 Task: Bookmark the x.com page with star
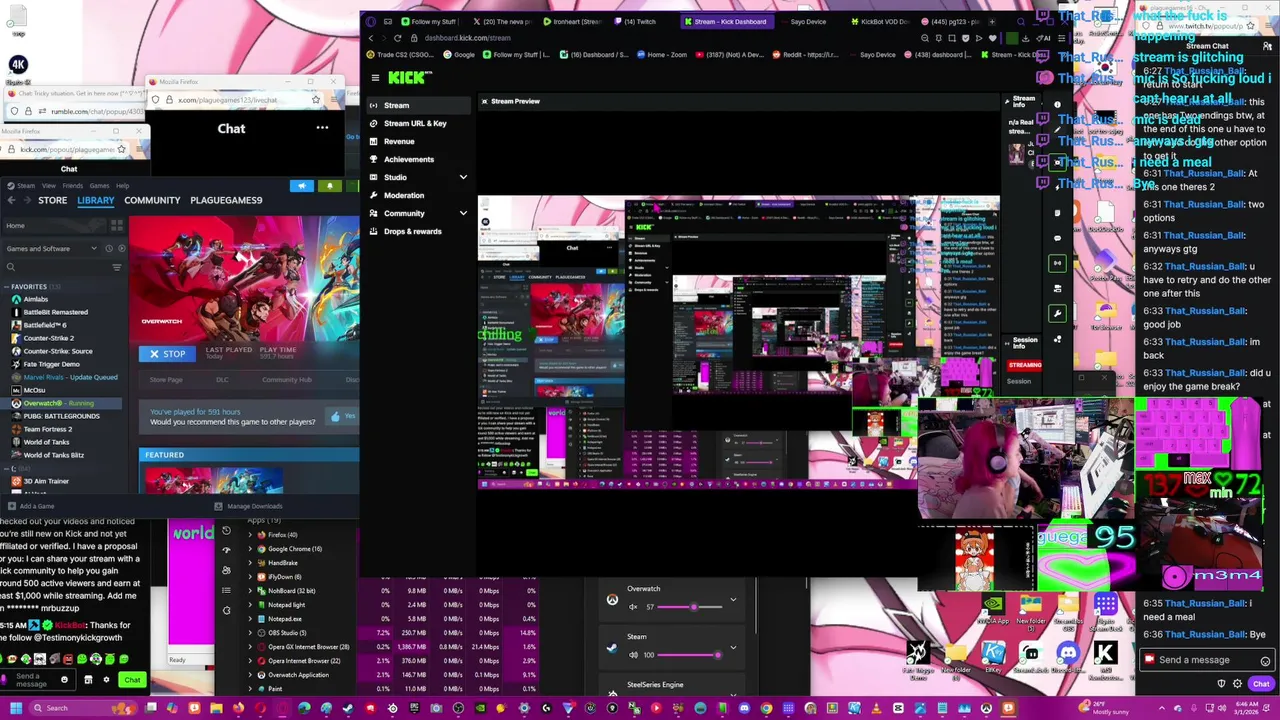point(316,100)
